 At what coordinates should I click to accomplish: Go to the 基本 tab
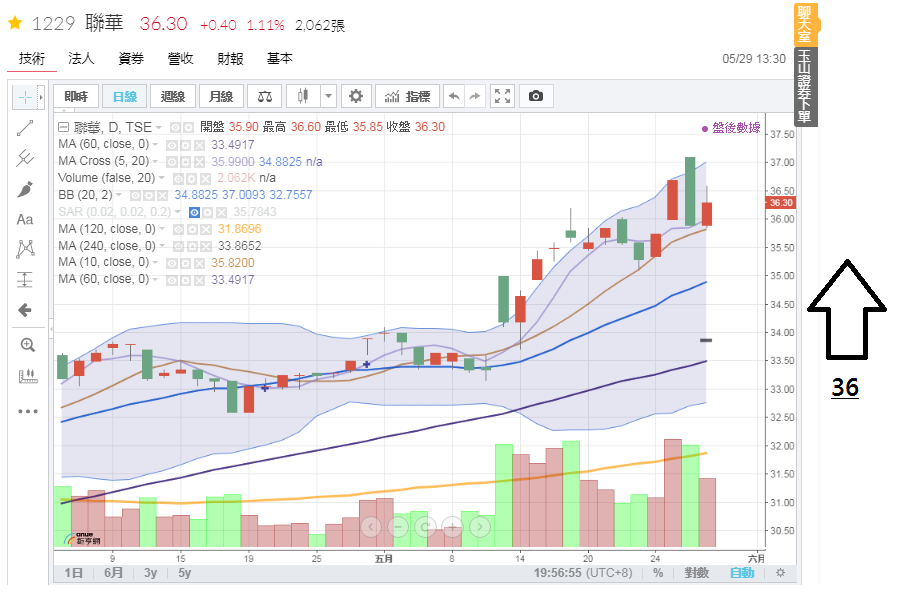pyautogui.click(x=280, y=59)
